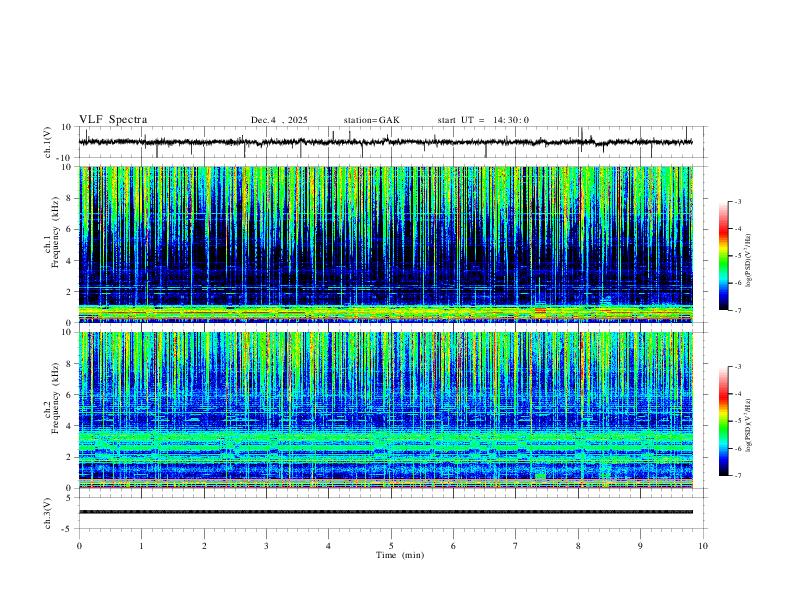Click the "8" kHz tick of ch.2 spectrogram
The width and height of the screenshot is (792, 612).
(x=70, y=364)
